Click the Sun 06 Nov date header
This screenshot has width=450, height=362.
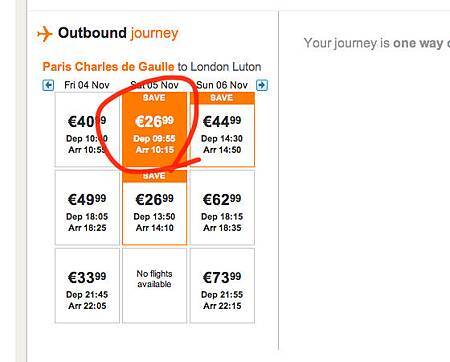coord(222,85)
